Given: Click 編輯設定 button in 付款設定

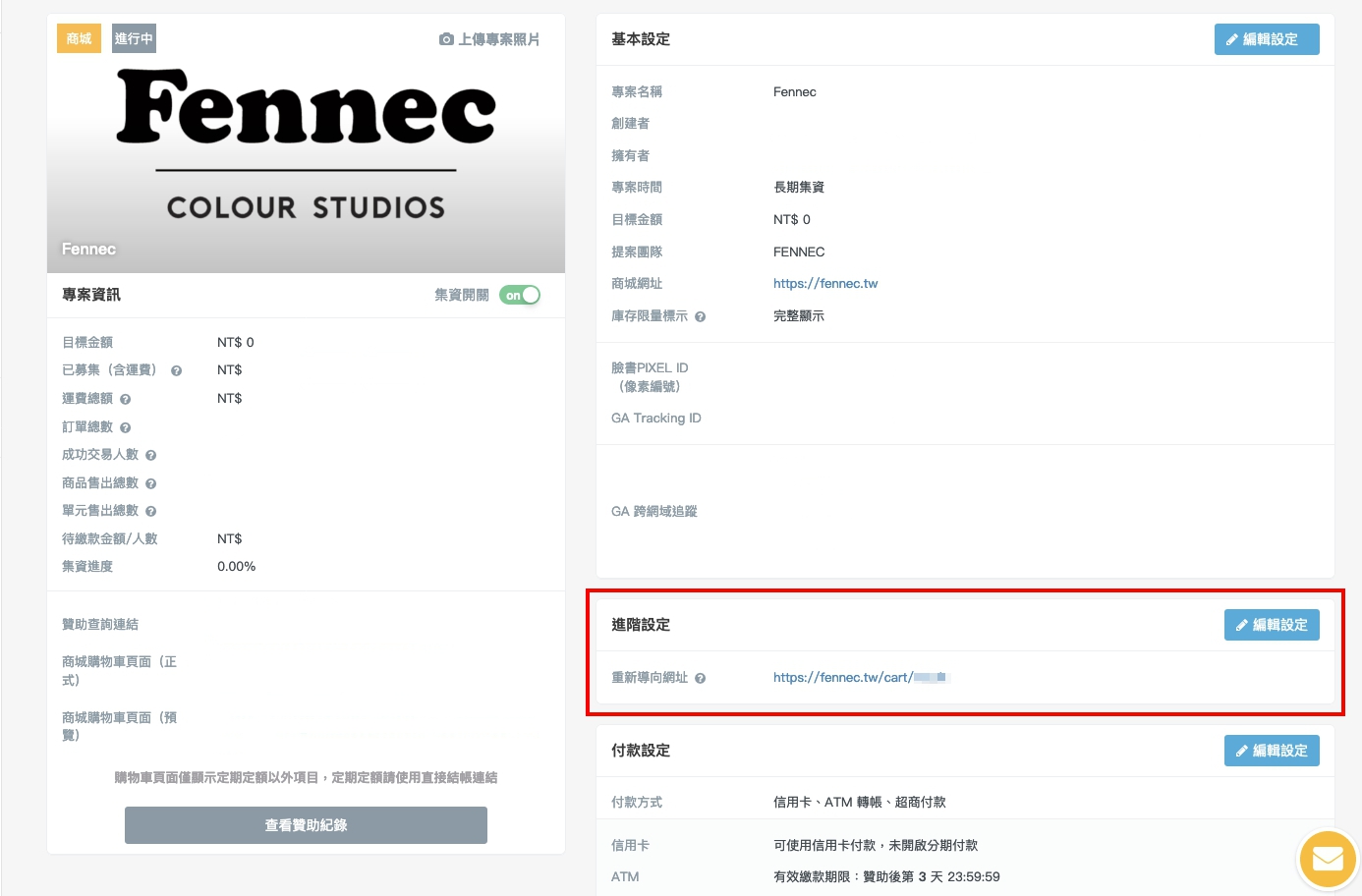Looking at the screenshot, I should point(1272,751).
